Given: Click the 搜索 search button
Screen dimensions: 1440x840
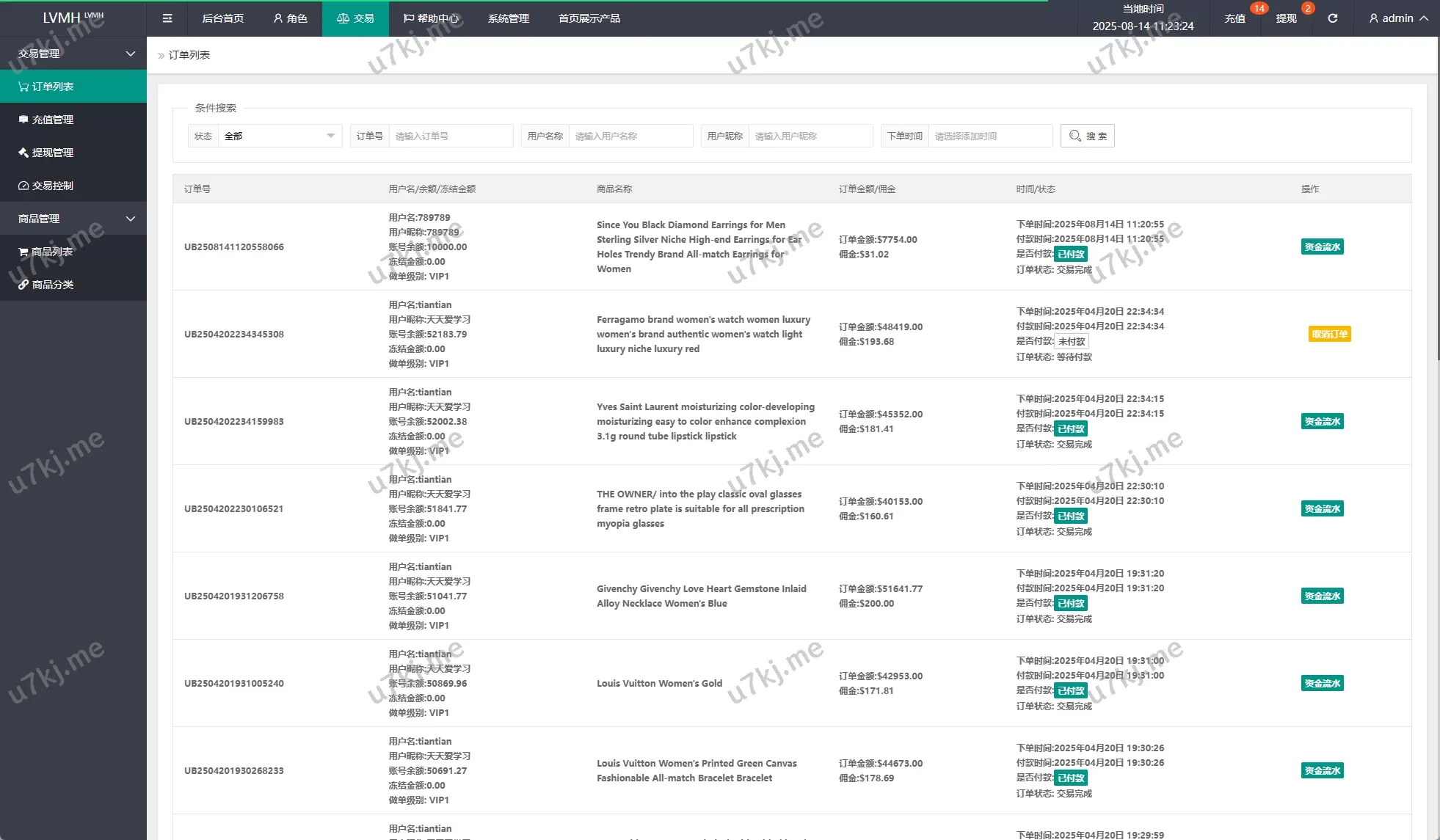Looking at the screenshot, I should click(1087, 136).
